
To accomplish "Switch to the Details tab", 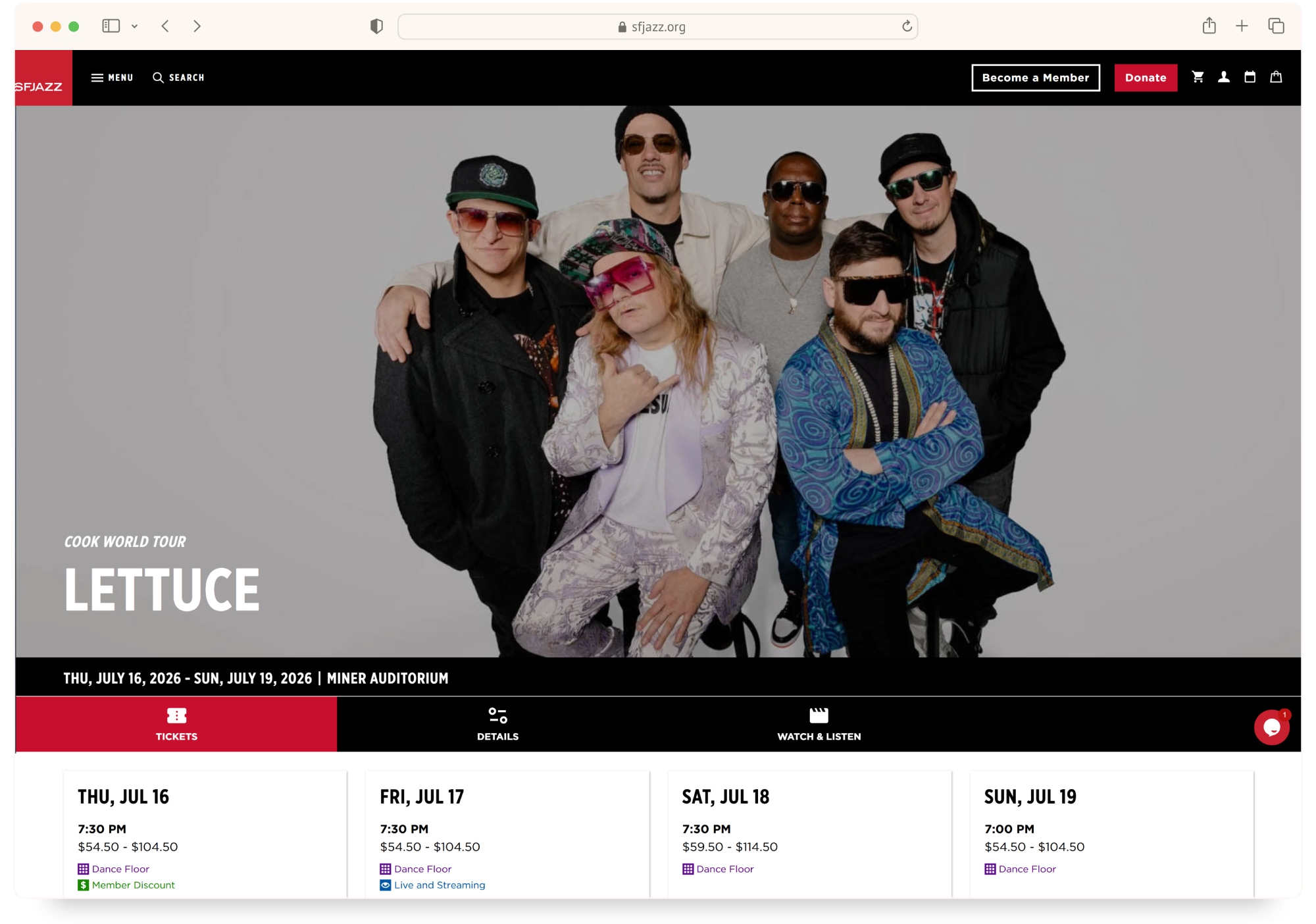I will point(497,724).
